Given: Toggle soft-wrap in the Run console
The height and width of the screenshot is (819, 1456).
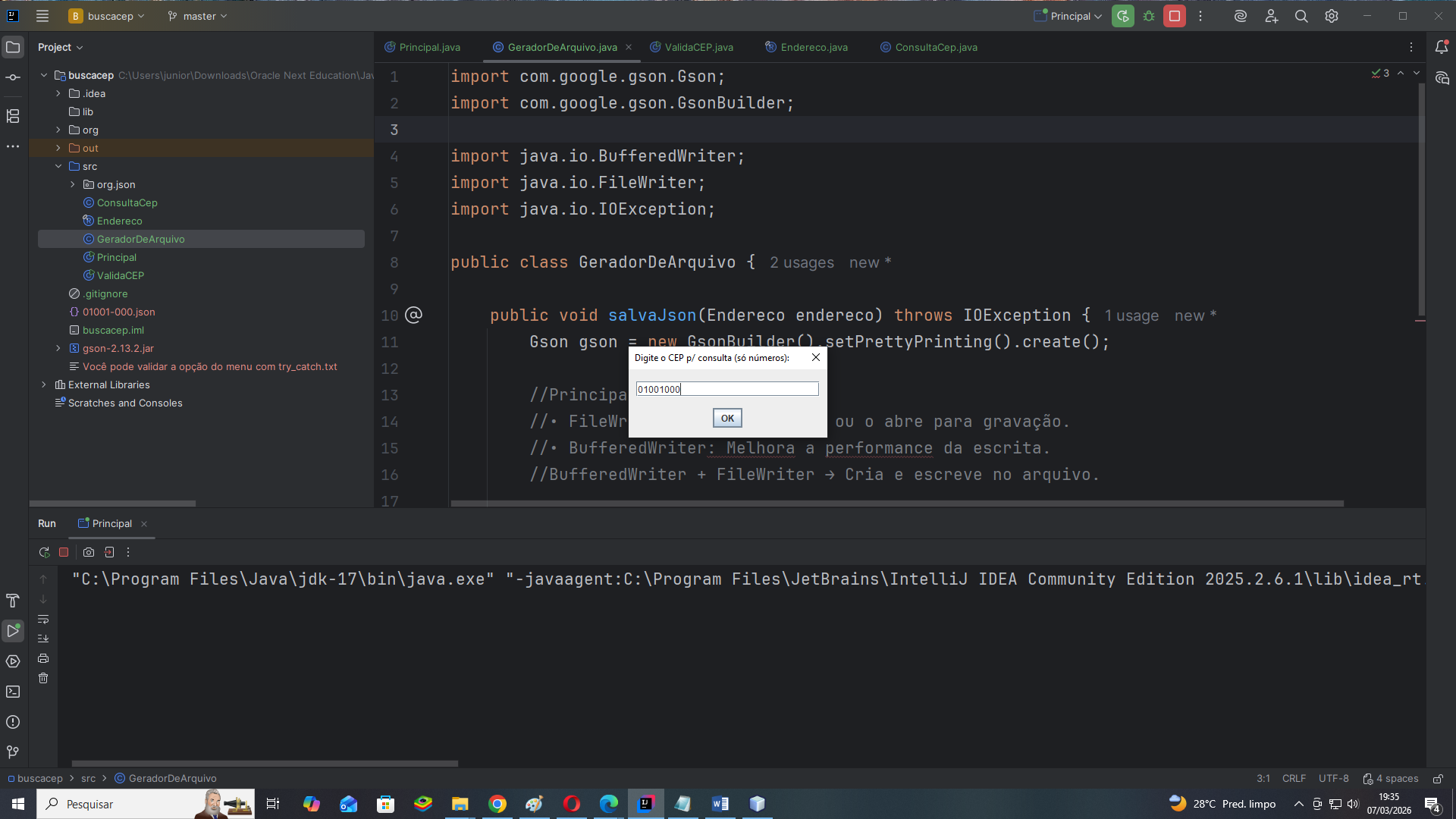Looking at the screenshot, I should pos(43,620).
